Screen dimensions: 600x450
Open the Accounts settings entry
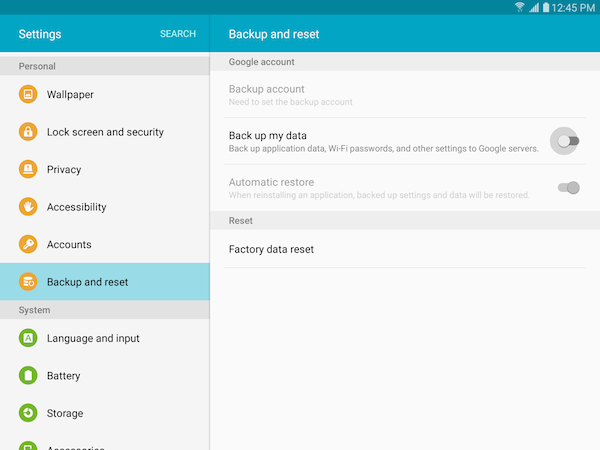click(x=105, y=244)
